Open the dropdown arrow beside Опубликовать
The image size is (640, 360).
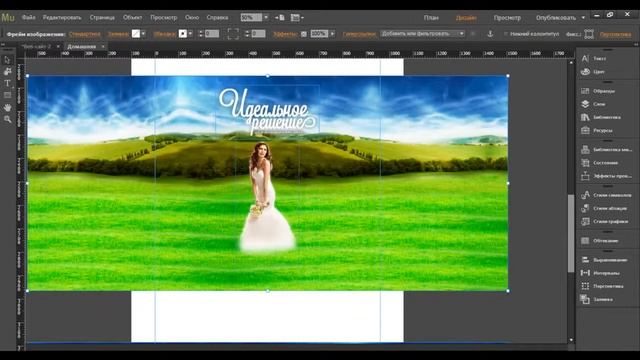pos(583,18)
